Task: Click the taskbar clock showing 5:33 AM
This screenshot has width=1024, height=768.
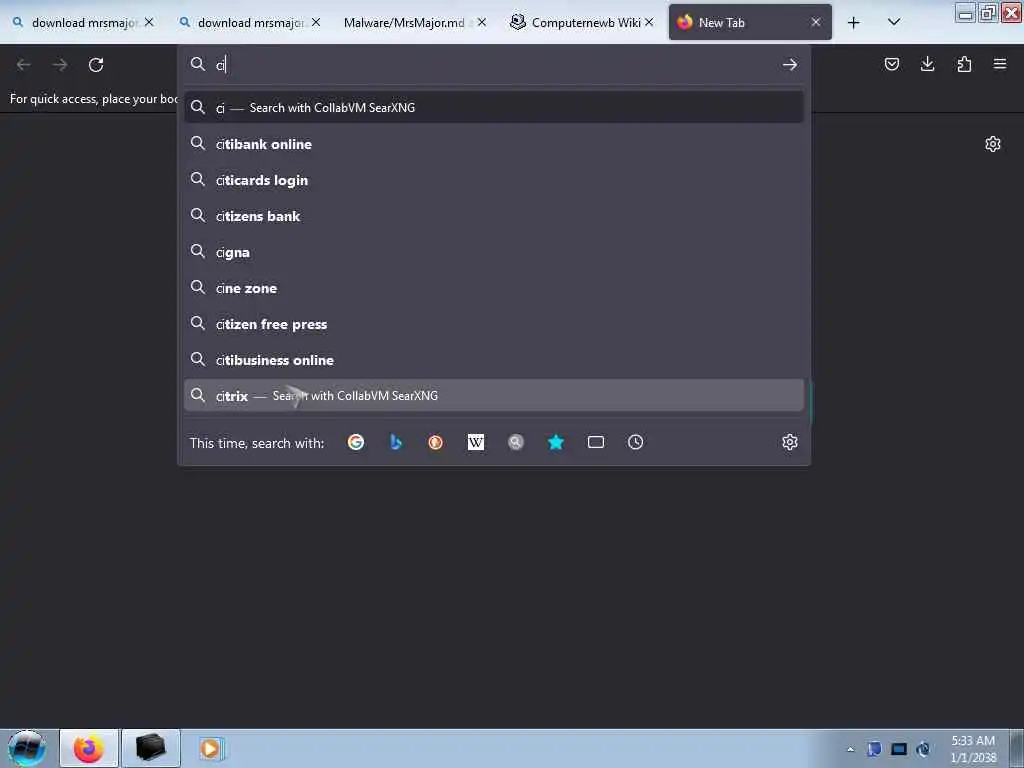Action: (x=973, y=749)
